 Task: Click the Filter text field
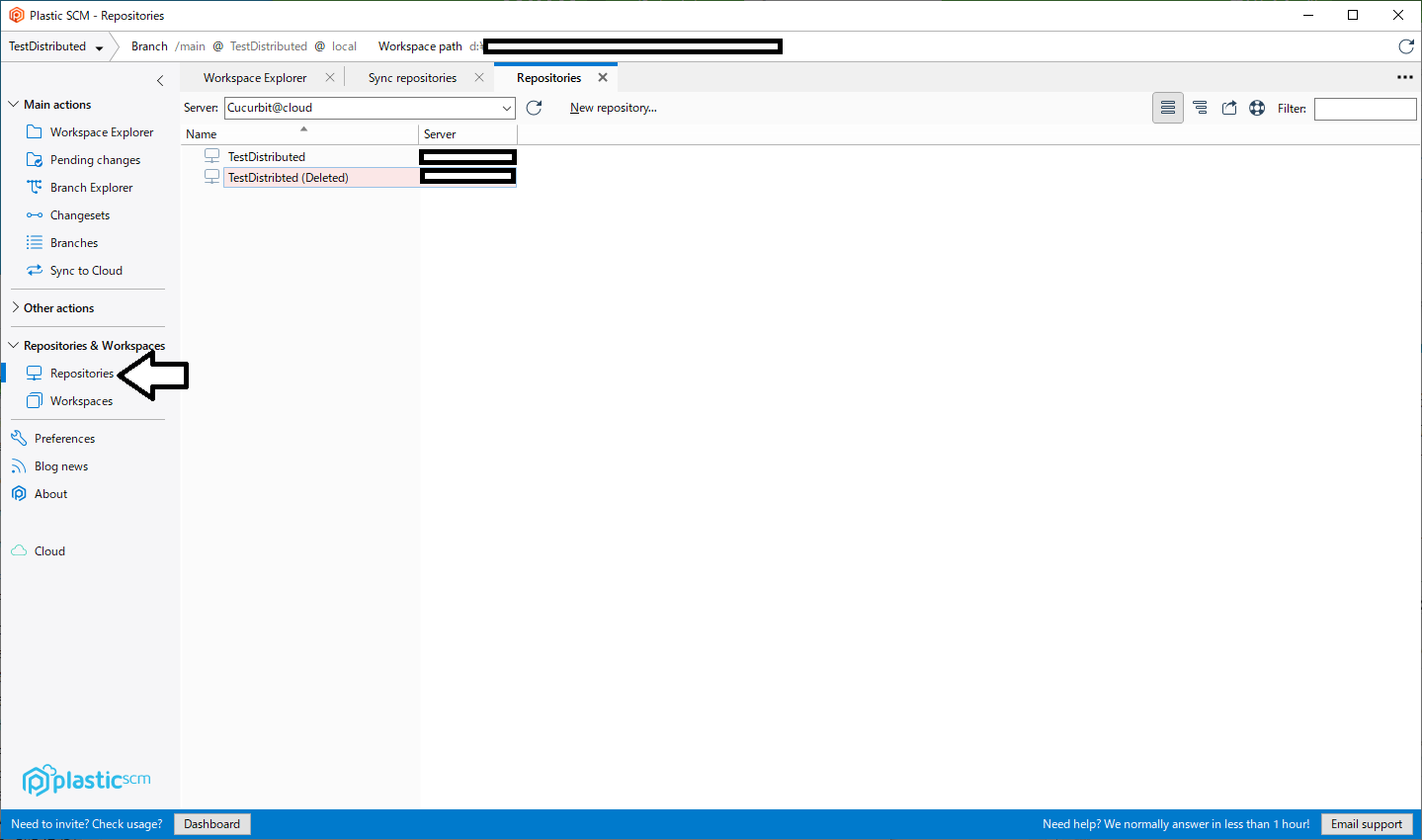pyautogui.click(x=1365, y=109)
